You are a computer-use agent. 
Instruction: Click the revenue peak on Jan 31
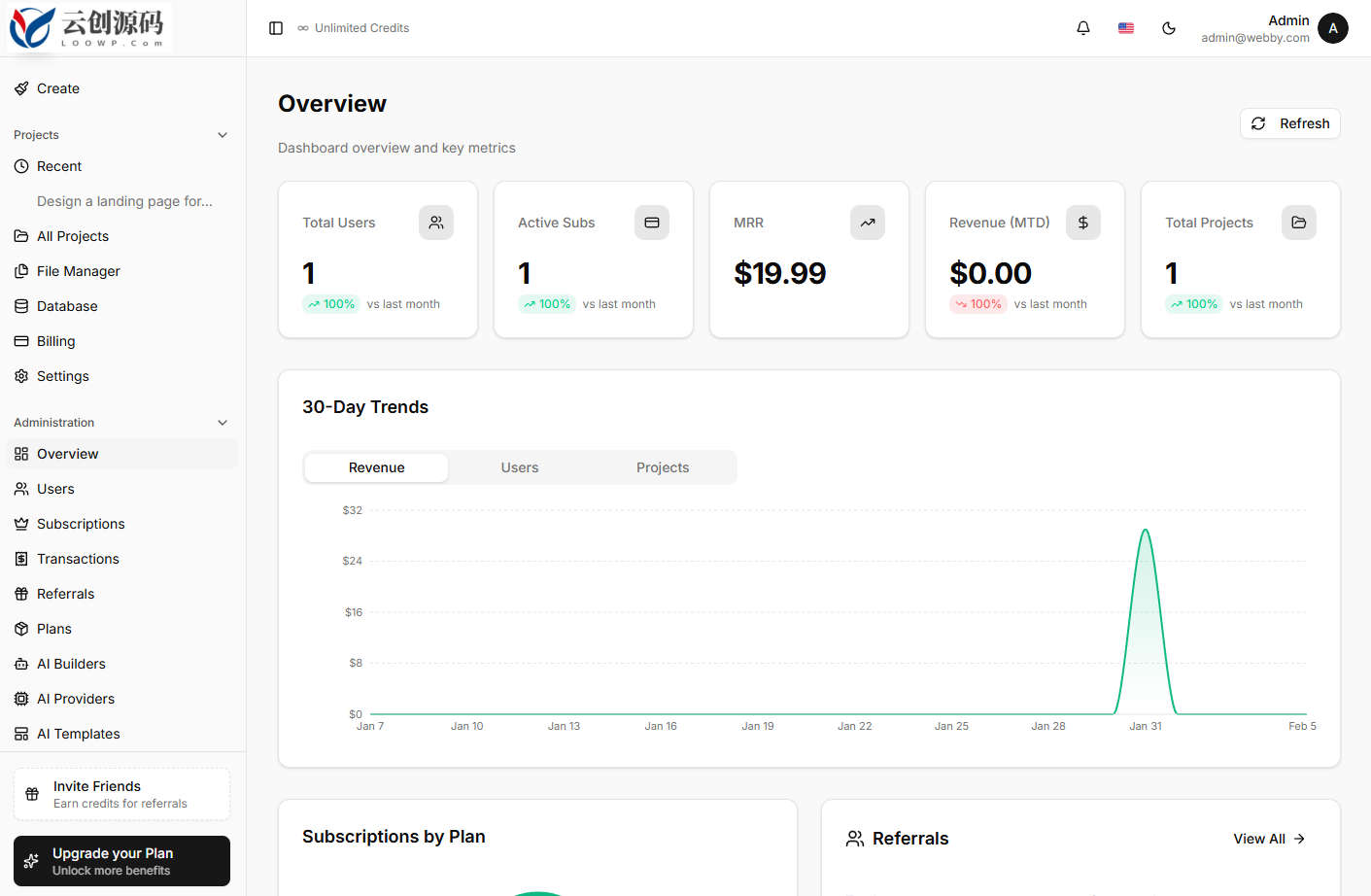coord(1146,531)
